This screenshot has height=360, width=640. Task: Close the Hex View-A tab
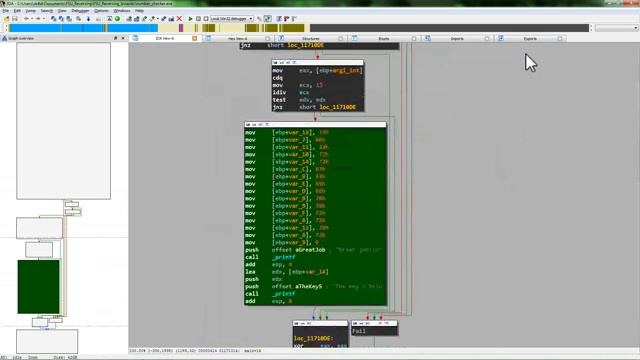pos(268,38)
